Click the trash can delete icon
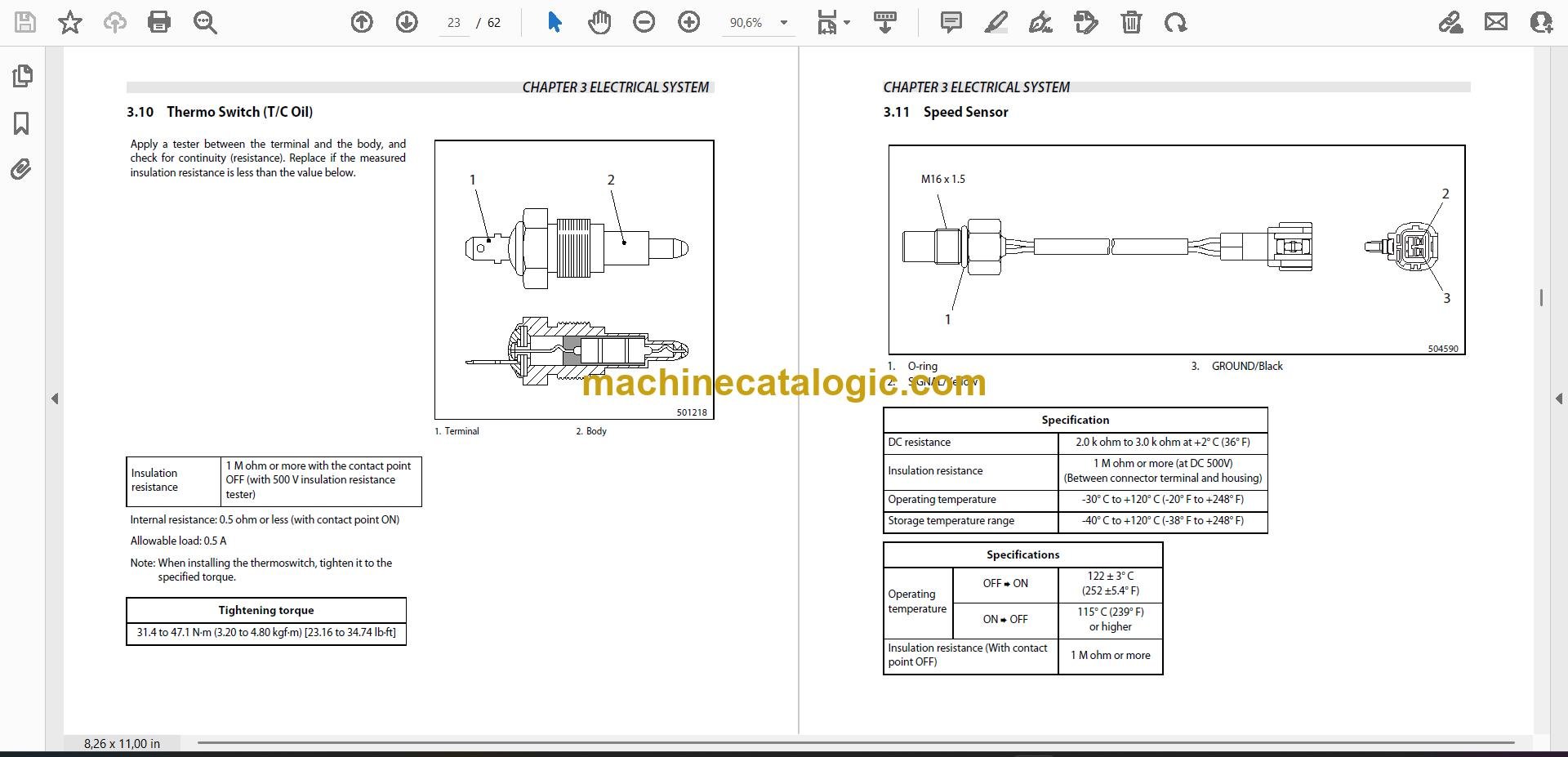This screenshot has height=757, width=1568. [1131, 22]
